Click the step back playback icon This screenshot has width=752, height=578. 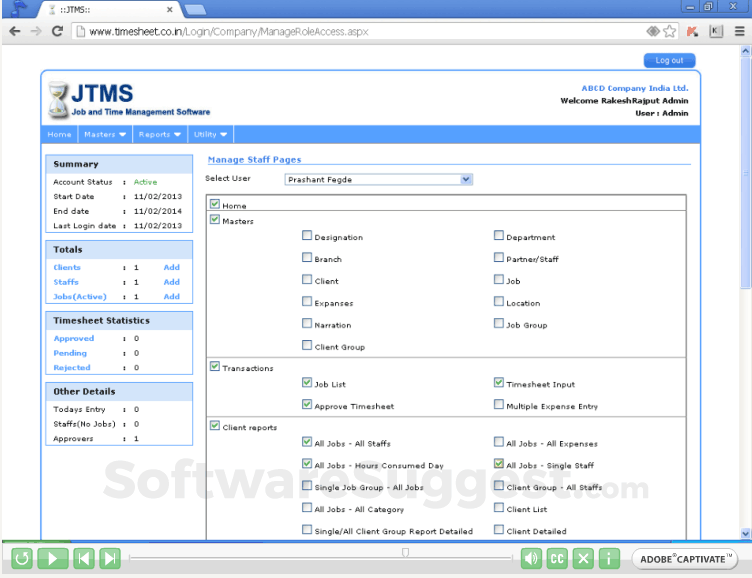point(83,559)
